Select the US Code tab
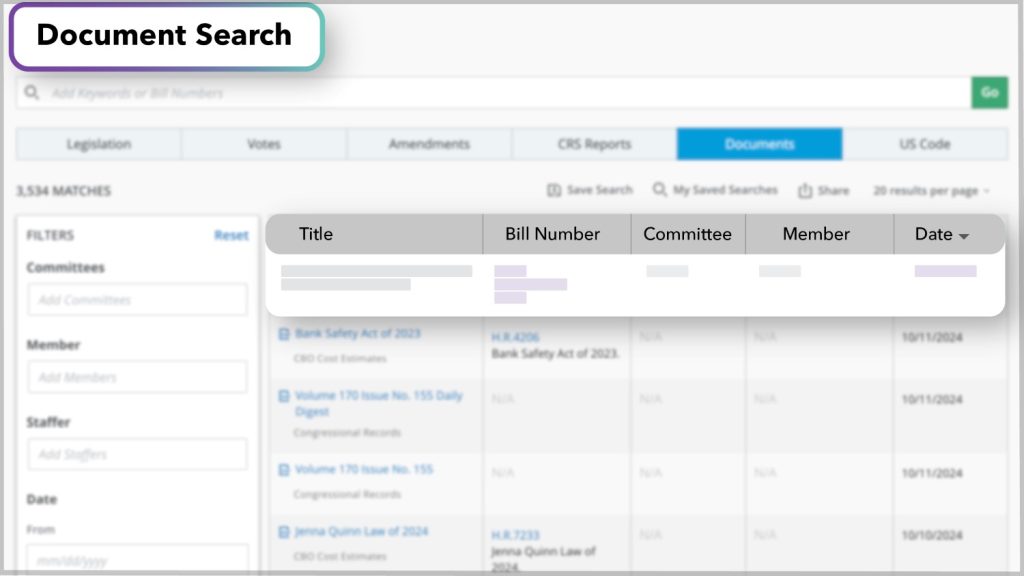Screen dimensions: 1024x576 pos(922,144)
